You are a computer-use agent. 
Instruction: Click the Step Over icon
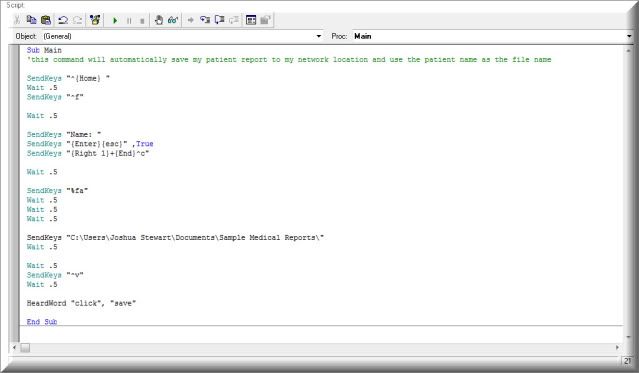[220, 20]
